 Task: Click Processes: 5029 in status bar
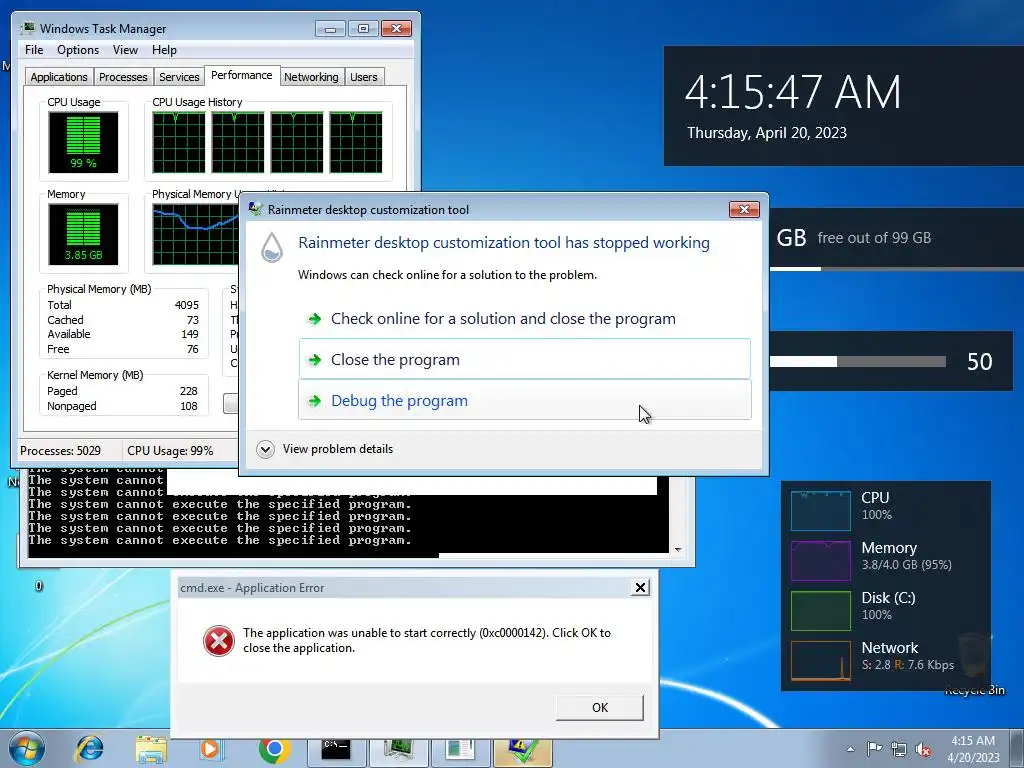[61, 451]
